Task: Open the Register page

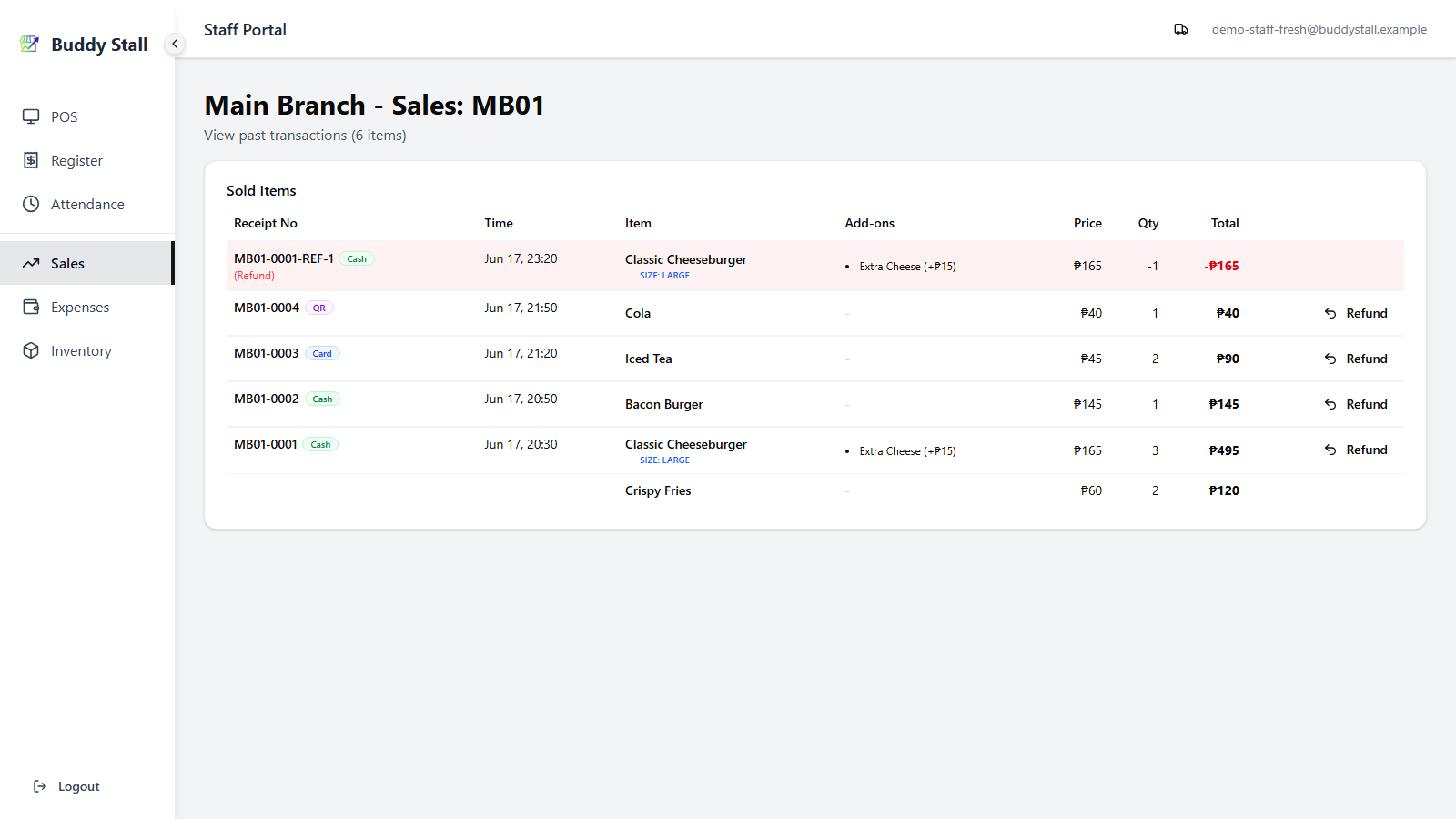Action: pyautogui.click(x=87, y=160)
